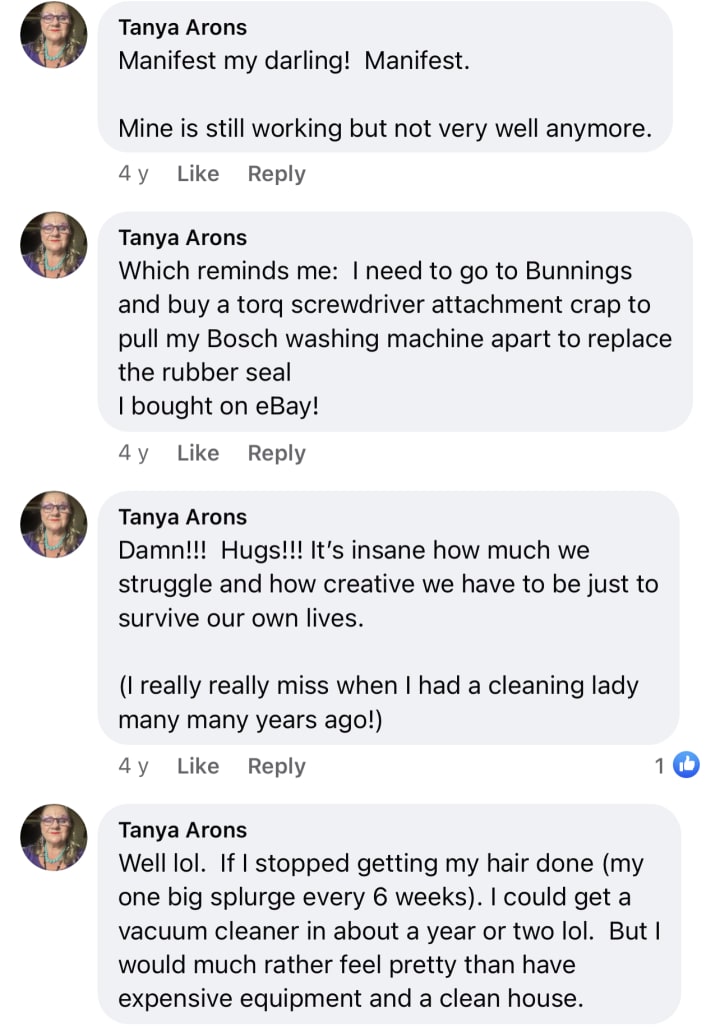Viewport: 720px width, 1027px height.
Task: Tap Tanya Arons name on hair splurge comment
Action: tap(182, 830)
